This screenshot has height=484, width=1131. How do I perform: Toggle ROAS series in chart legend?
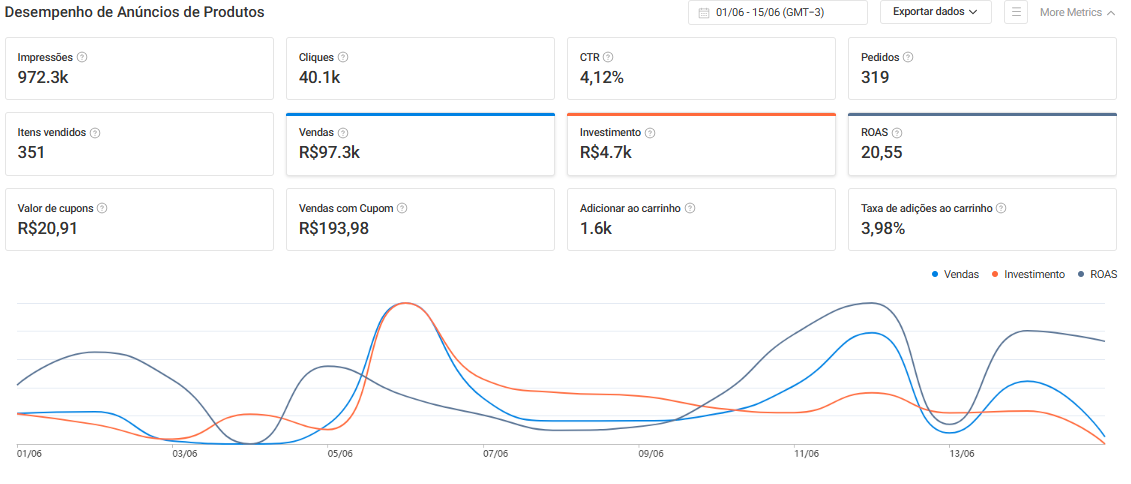(1097, 274)
